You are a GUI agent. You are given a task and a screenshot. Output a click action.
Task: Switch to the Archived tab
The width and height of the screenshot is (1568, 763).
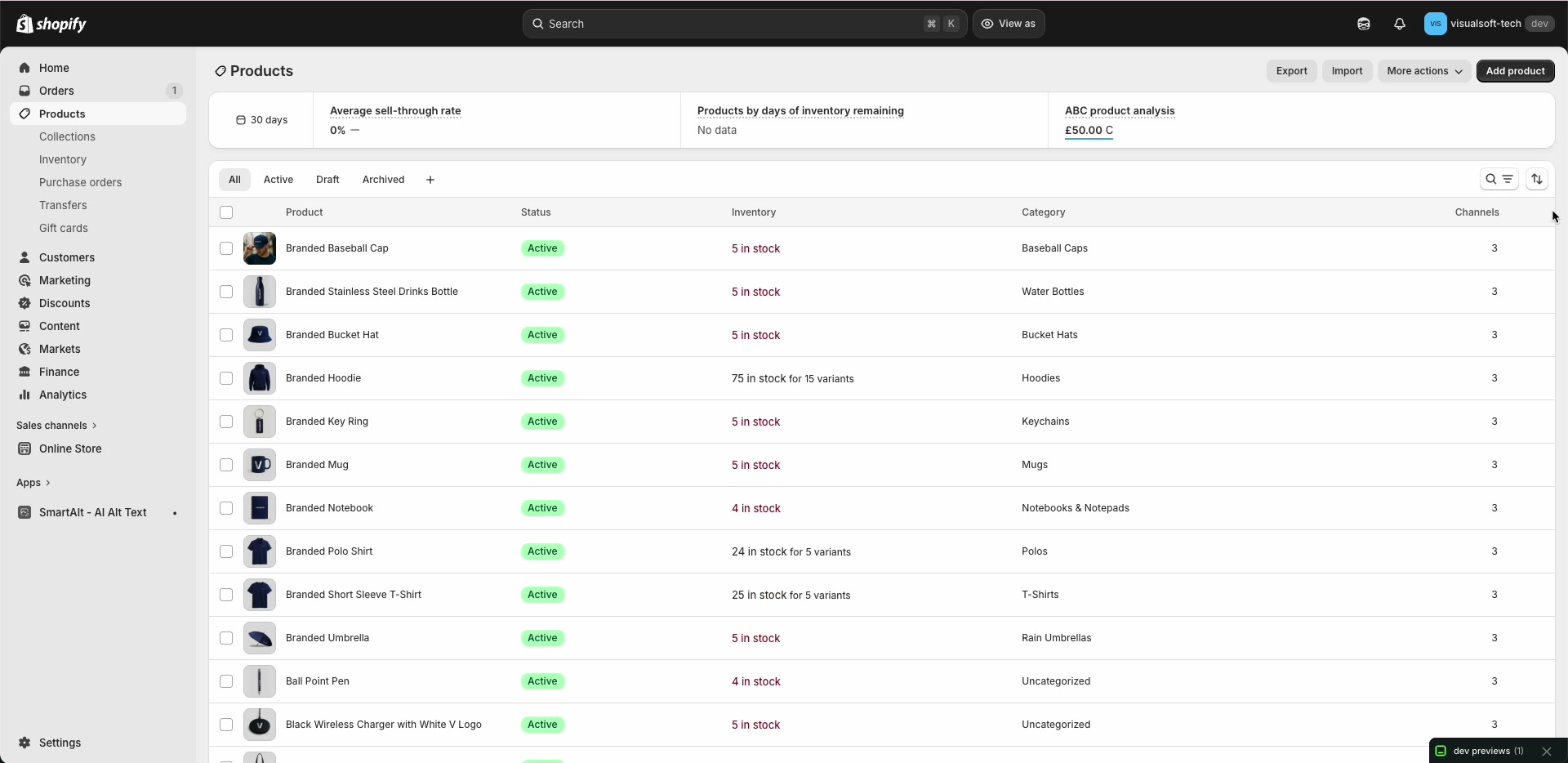(x=383, y=180)
